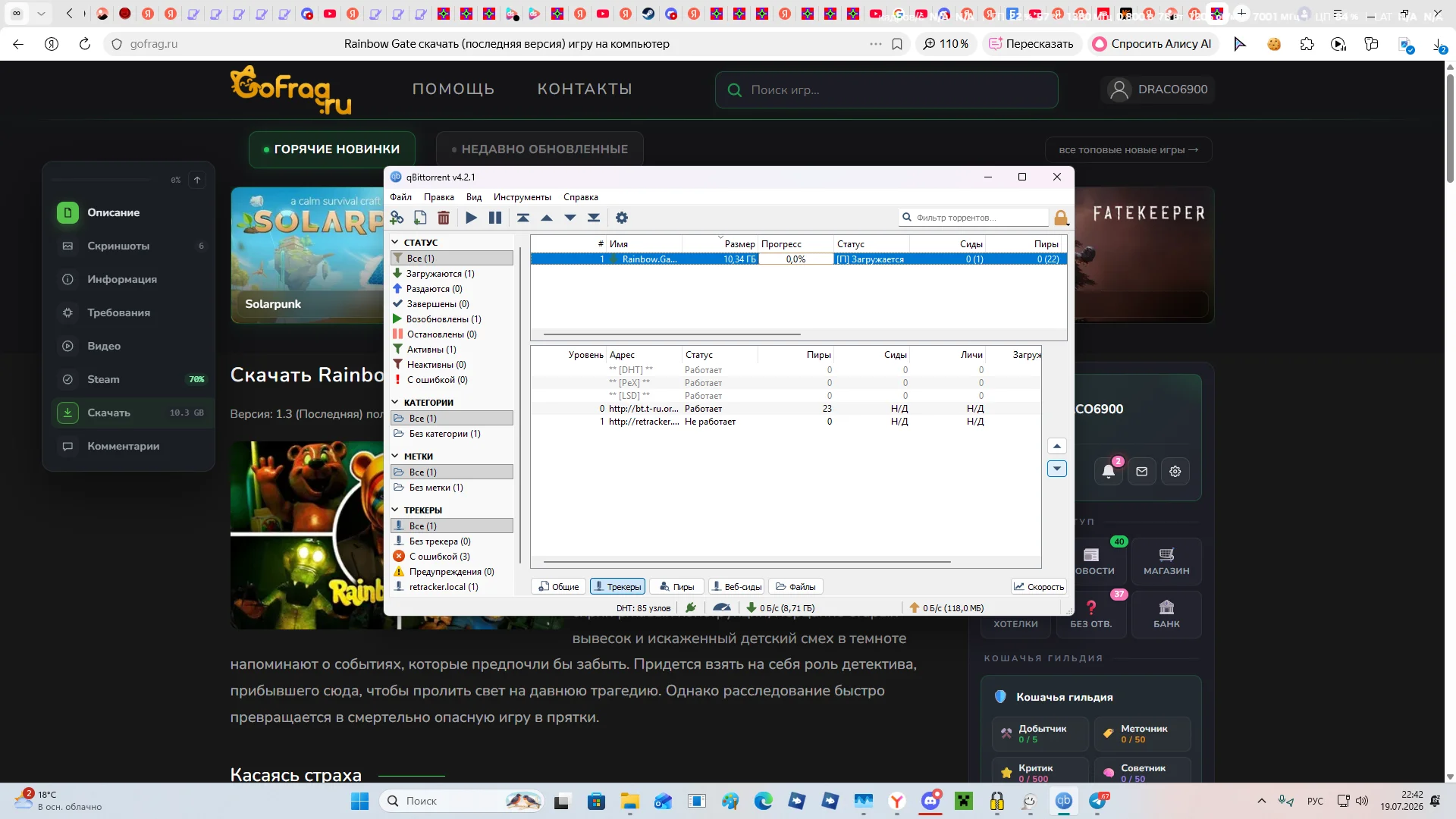Click the download speed 0 Б/с (8,71 ГБ)
This screenshot has height=819, width=1456.
(x=780, y=607)
